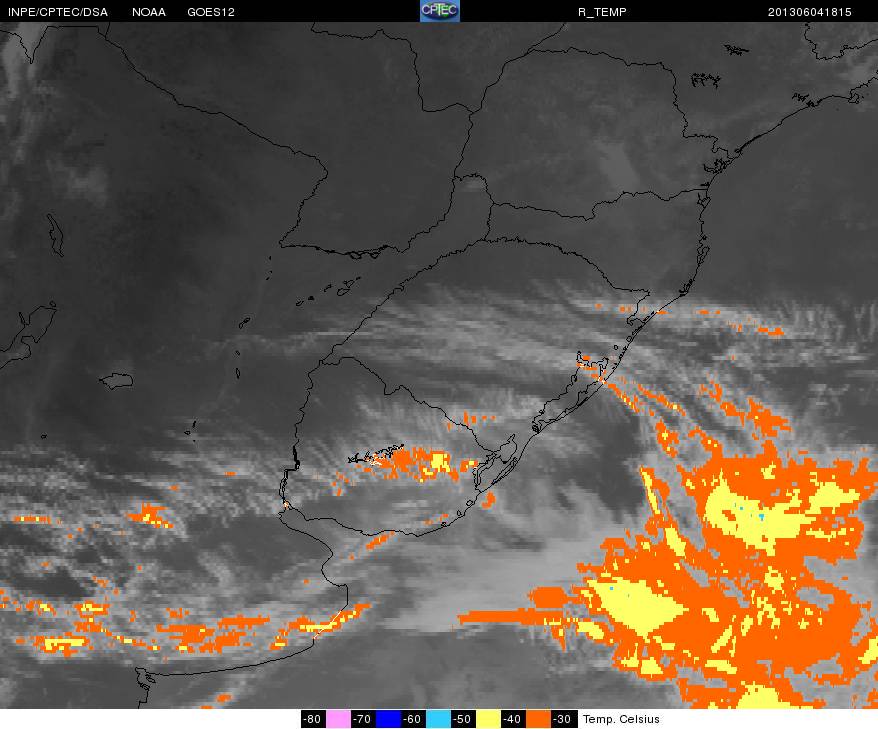Click the dark blue legend swatch

click(x=388, y=719)
